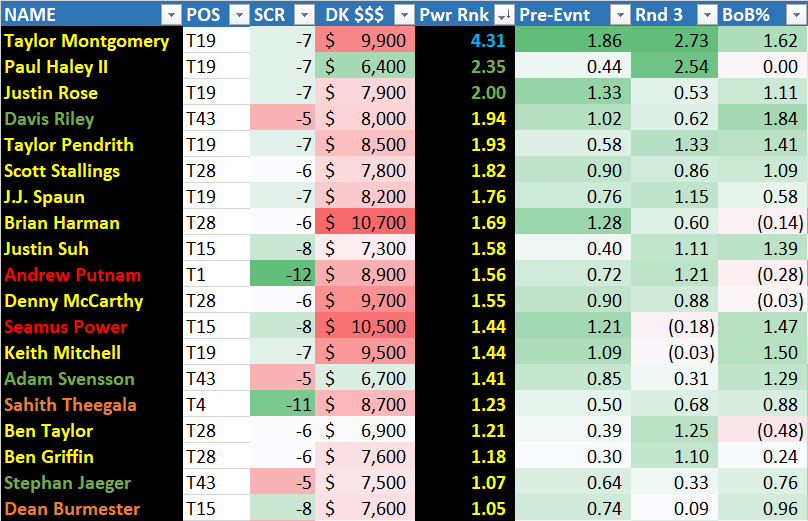Click the (0.48) BoB% cell
Image resolution: width=808 pixels, height=521 pixels.
point(763,430)
